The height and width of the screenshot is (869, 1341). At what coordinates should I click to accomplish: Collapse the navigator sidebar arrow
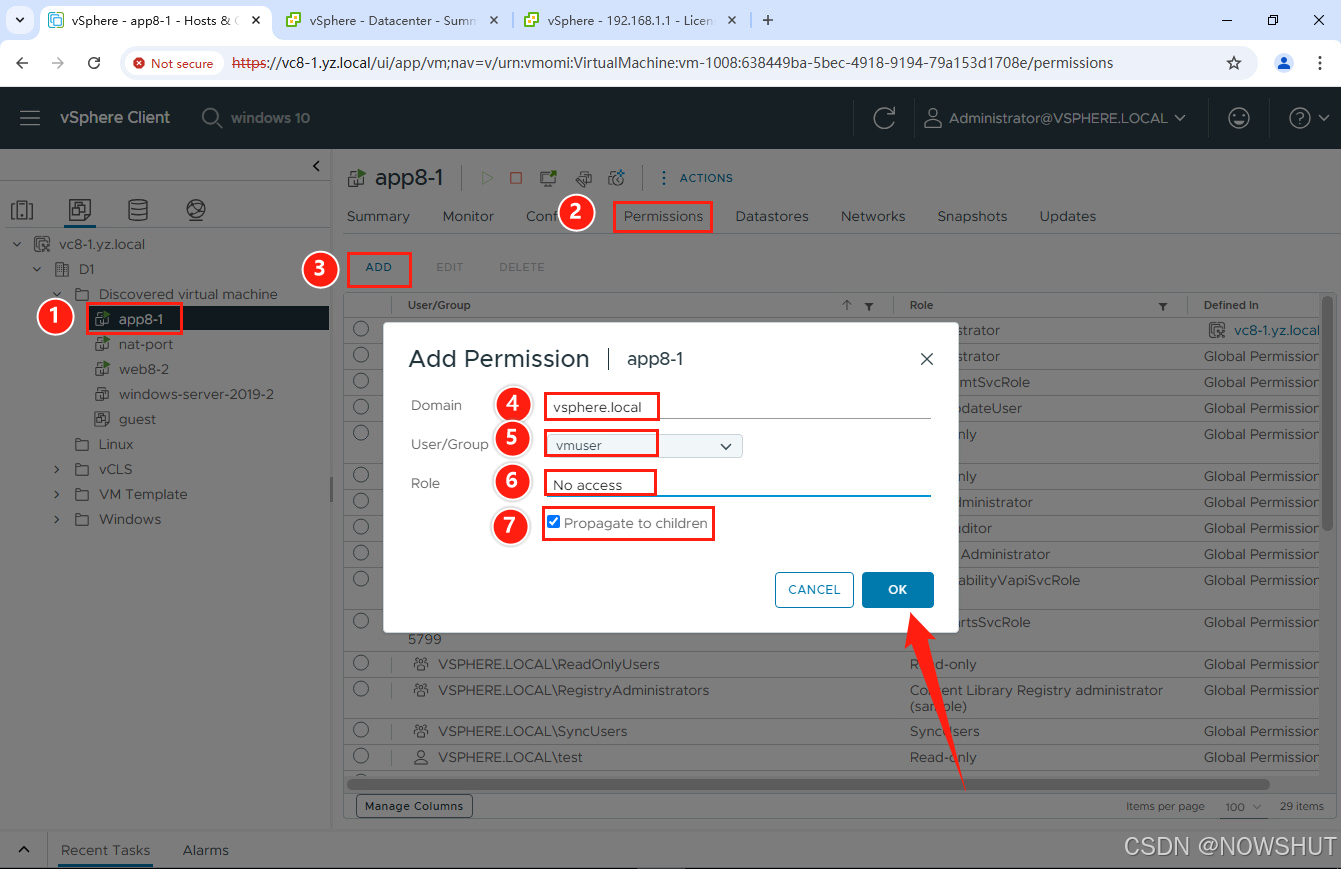click(x=316, y=166)
